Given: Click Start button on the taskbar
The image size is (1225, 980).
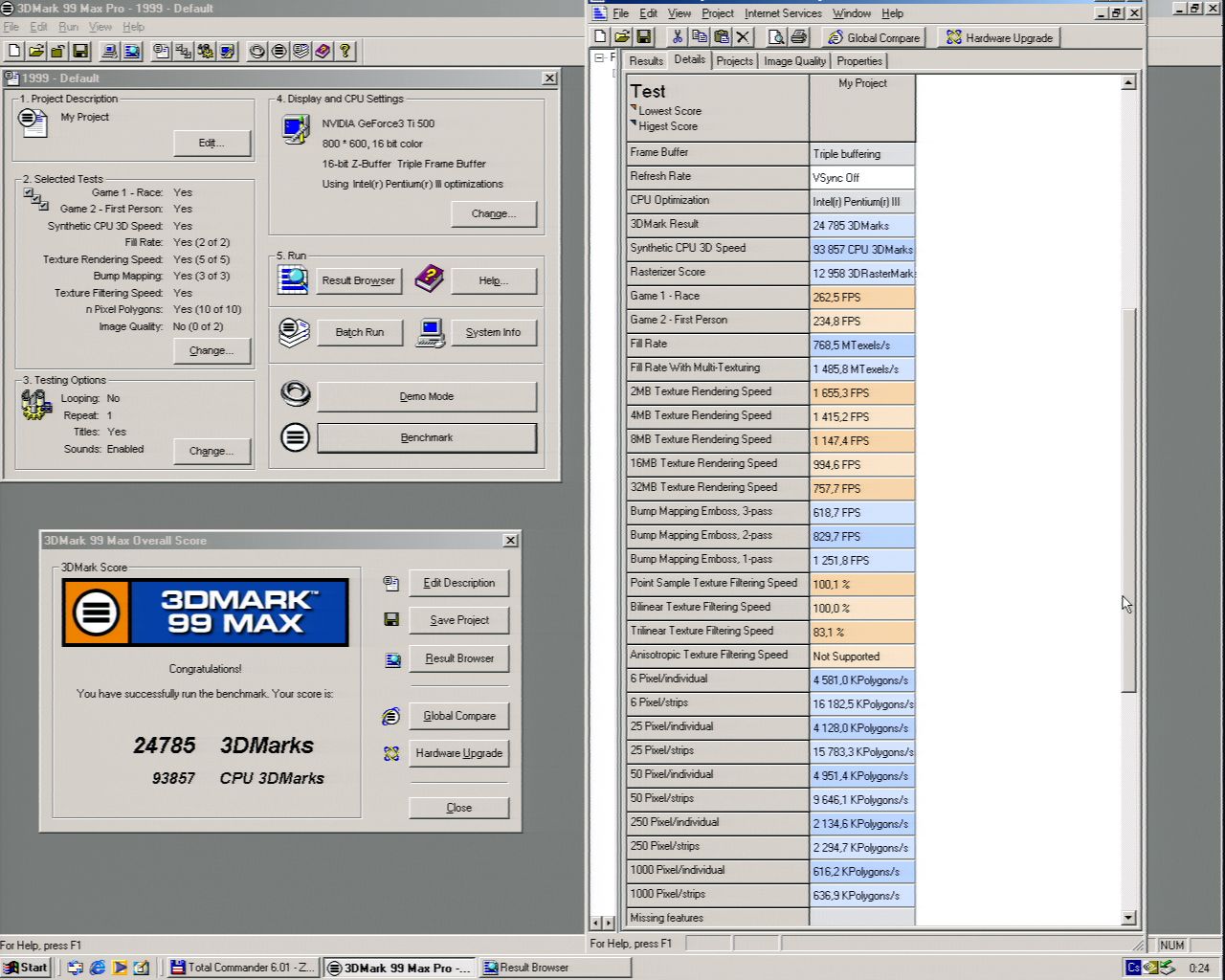Looking at the screenshot, I should 26,968.
